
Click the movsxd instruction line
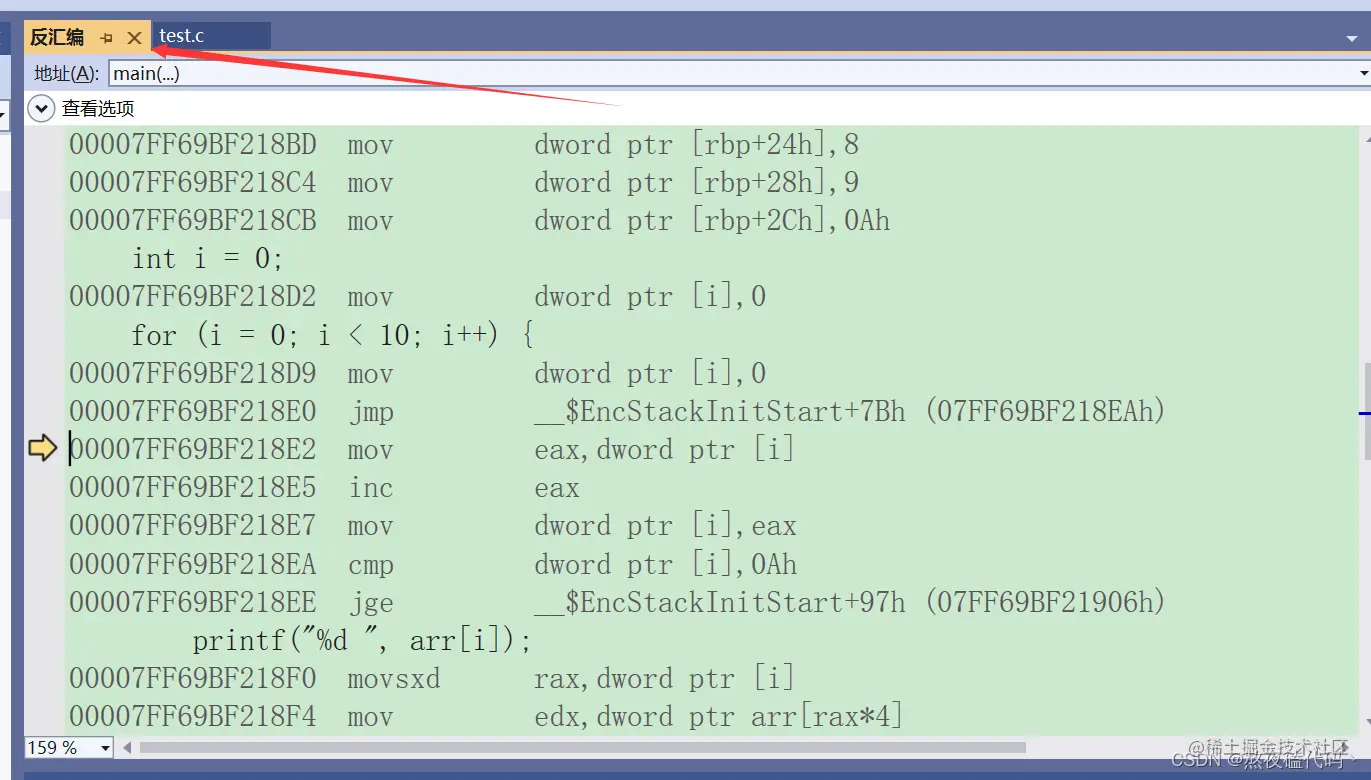431,679
